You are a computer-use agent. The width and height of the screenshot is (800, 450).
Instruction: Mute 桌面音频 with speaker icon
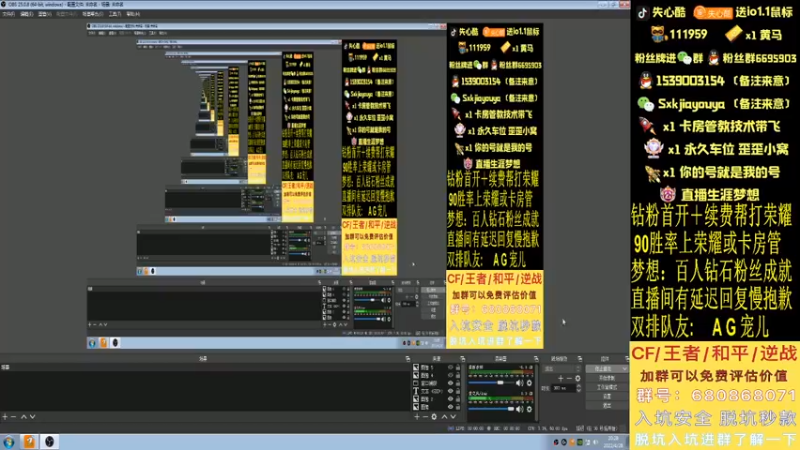[519, 383]
